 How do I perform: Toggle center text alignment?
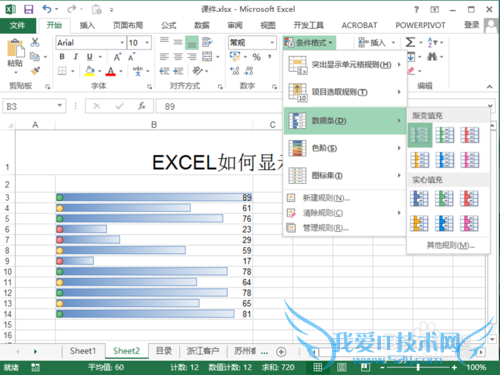(x=178, y=57)
